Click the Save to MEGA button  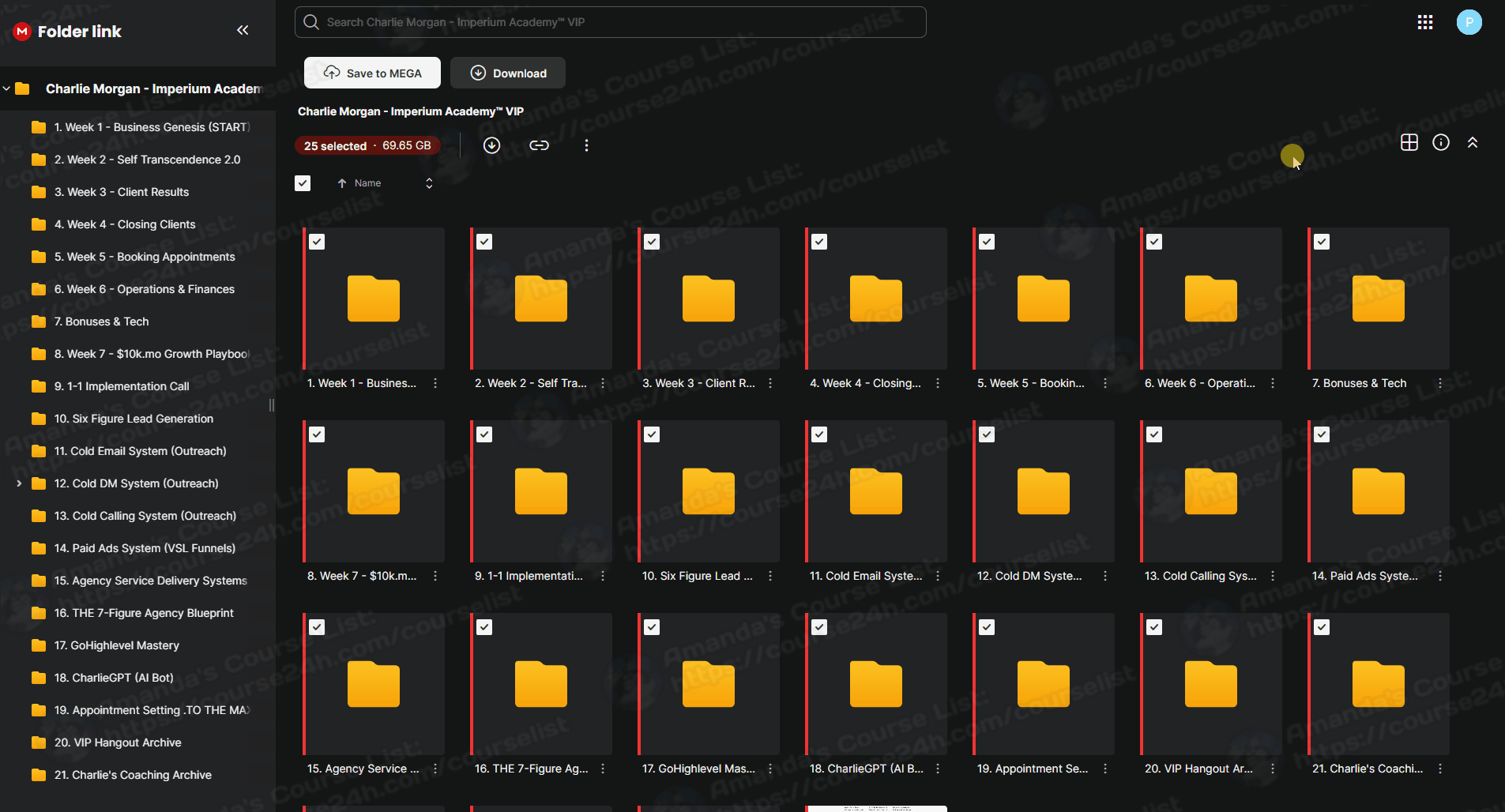click(x=373, y=73)
